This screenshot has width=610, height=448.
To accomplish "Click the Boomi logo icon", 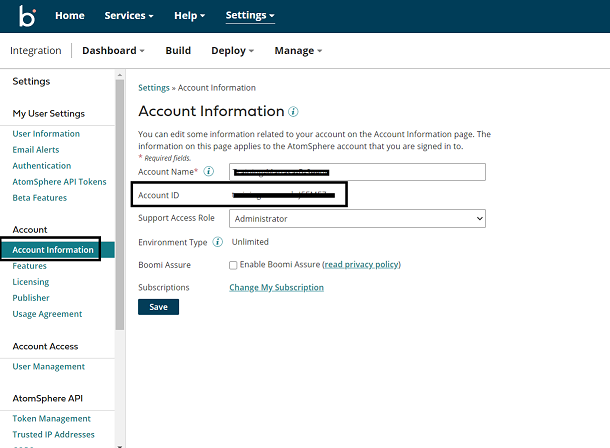I will [x=28, y=16].
